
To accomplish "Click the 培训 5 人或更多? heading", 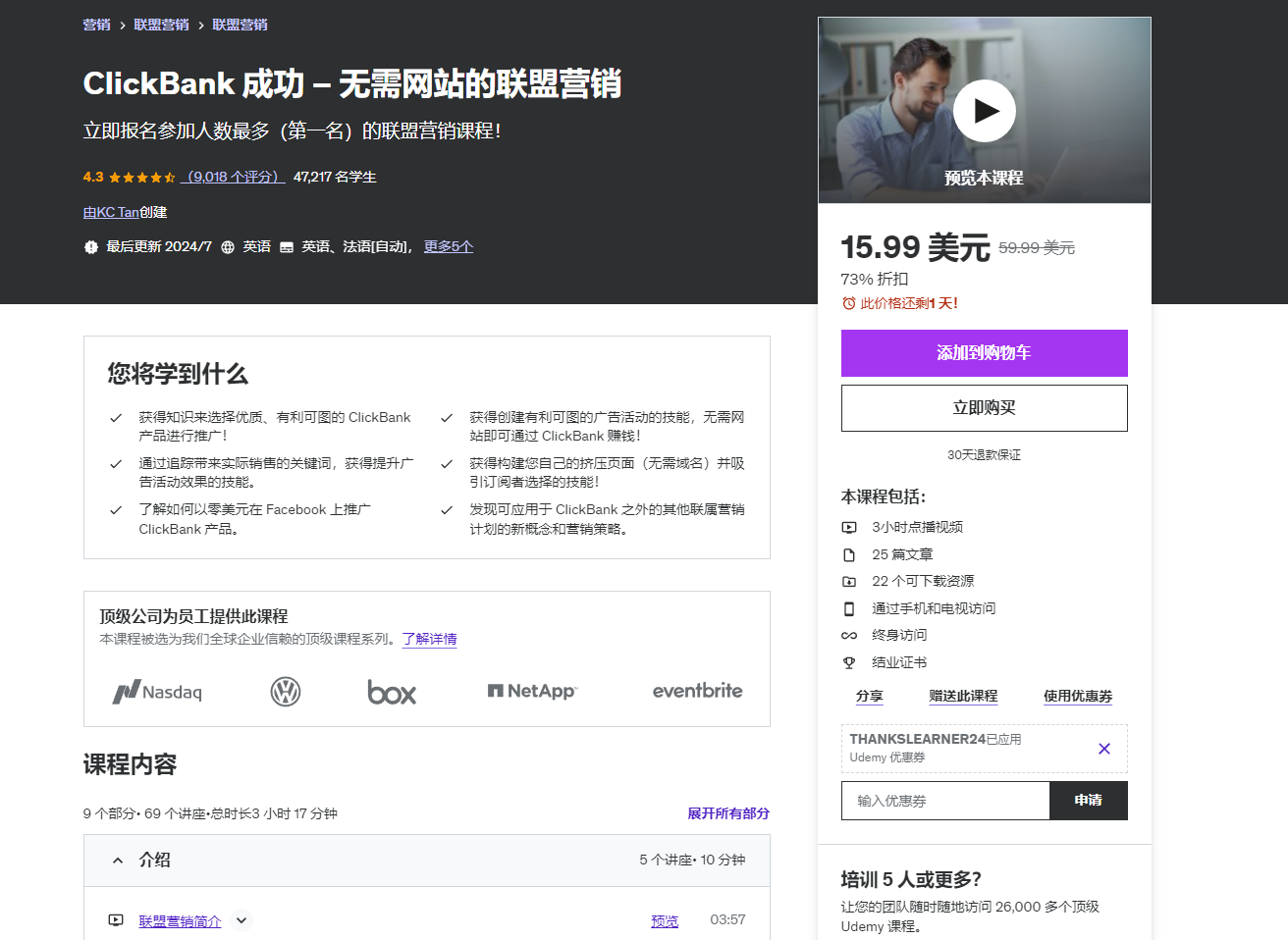I will 911,880.
